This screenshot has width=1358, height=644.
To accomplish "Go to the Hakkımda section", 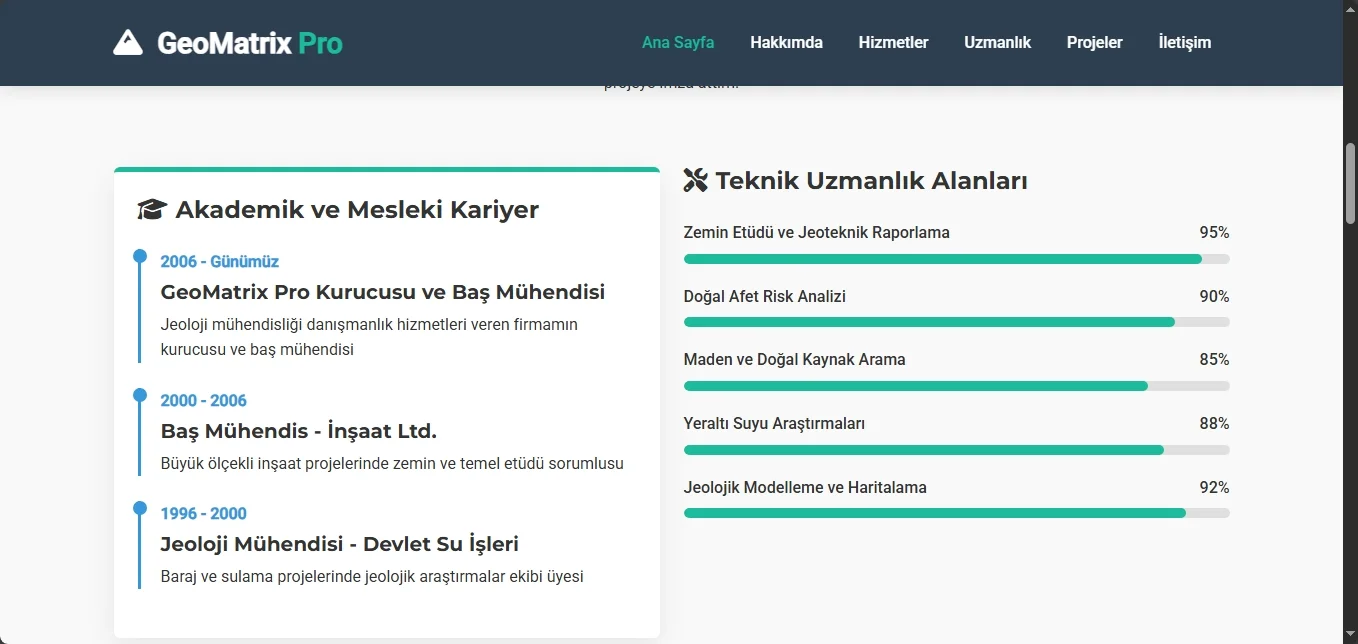I will coord(786,42).
